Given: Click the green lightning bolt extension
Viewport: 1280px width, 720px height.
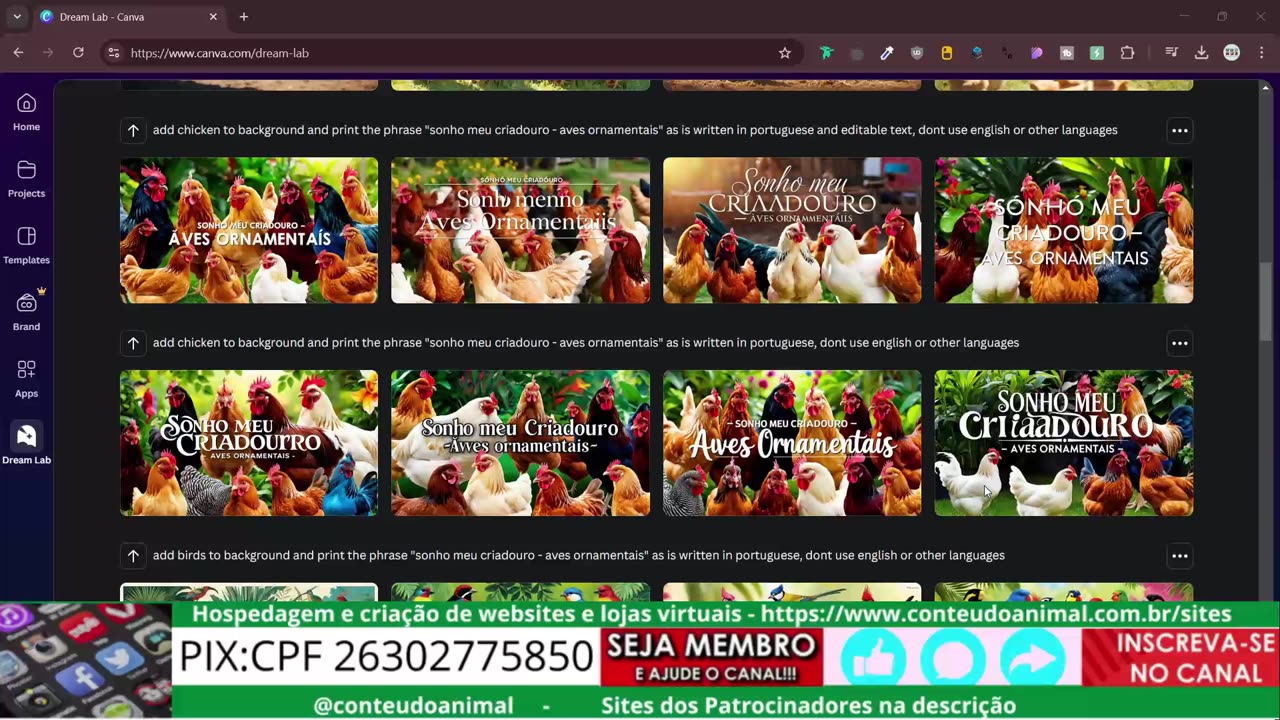Looking at the screenshot, I should click(x=1097, y=53).
